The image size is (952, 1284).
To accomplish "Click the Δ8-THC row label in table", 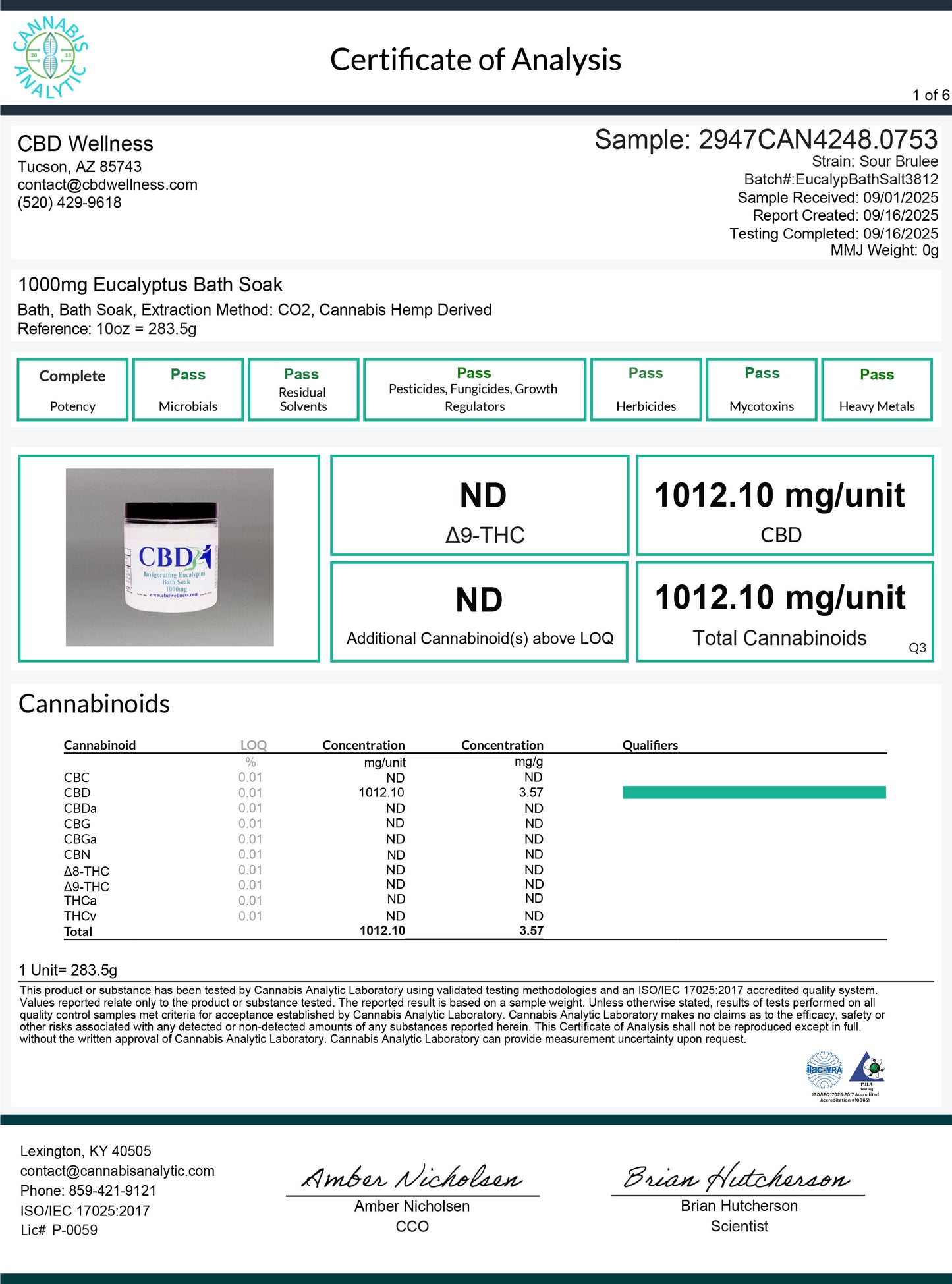I will click(x=86, y=871).
